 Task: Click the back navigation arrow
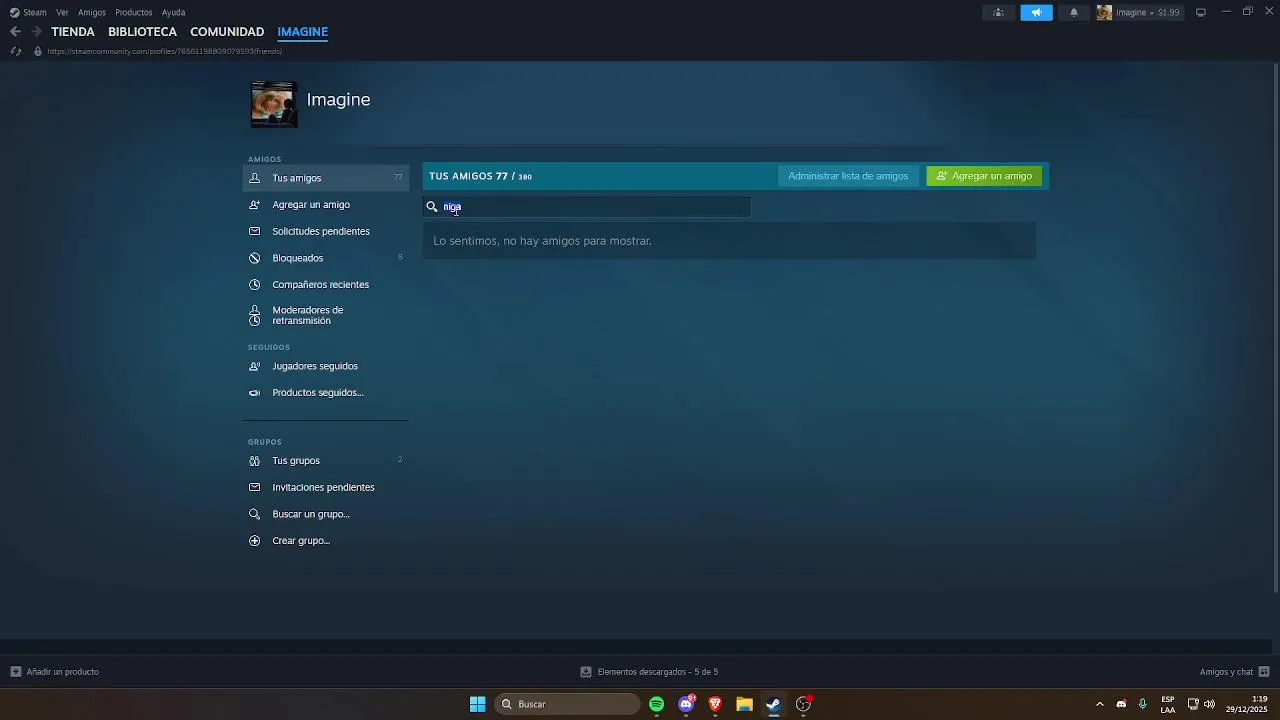[15, 32]
